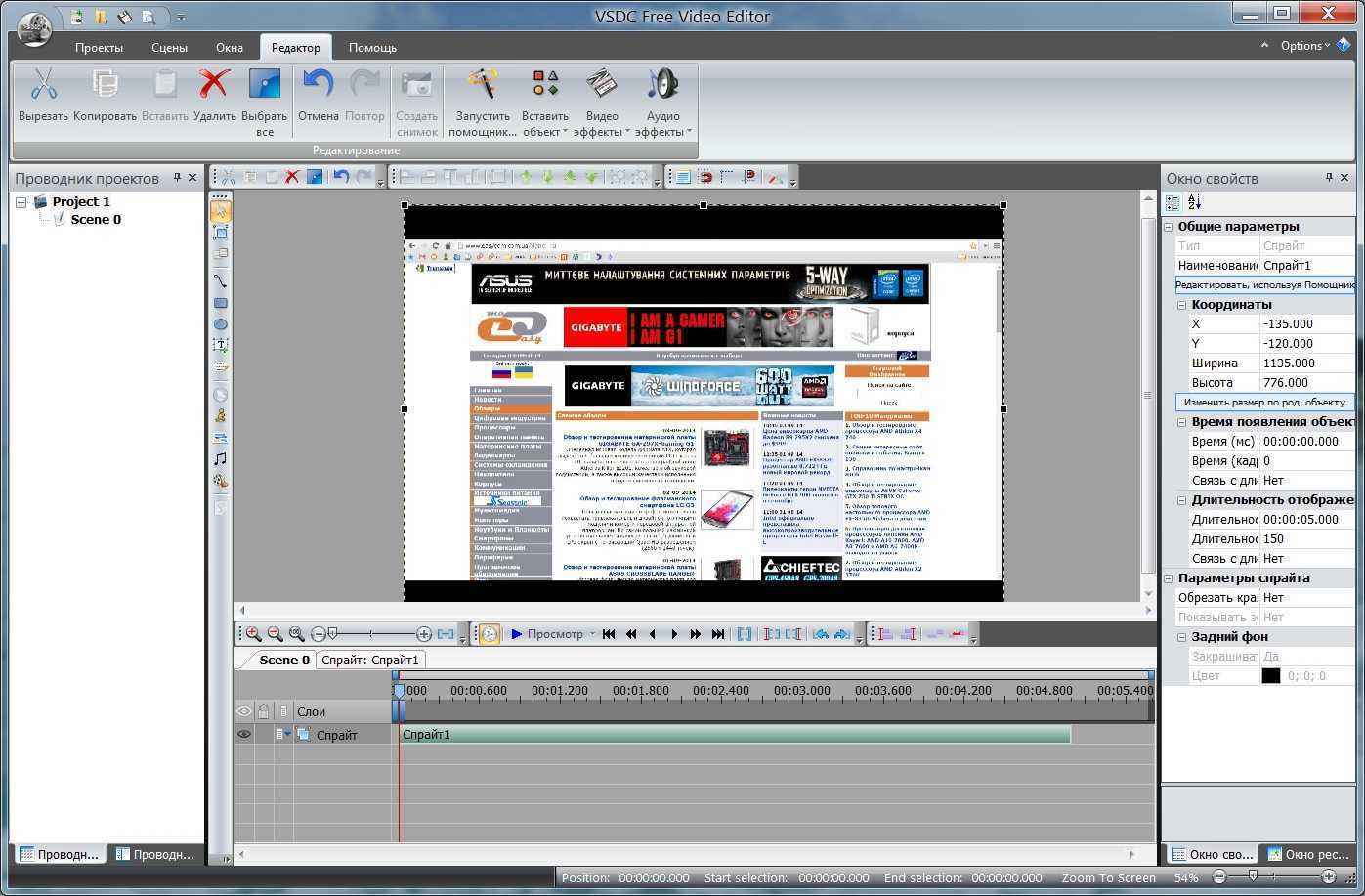Click timeline zoom in magnifier

[x=253, y=634]
